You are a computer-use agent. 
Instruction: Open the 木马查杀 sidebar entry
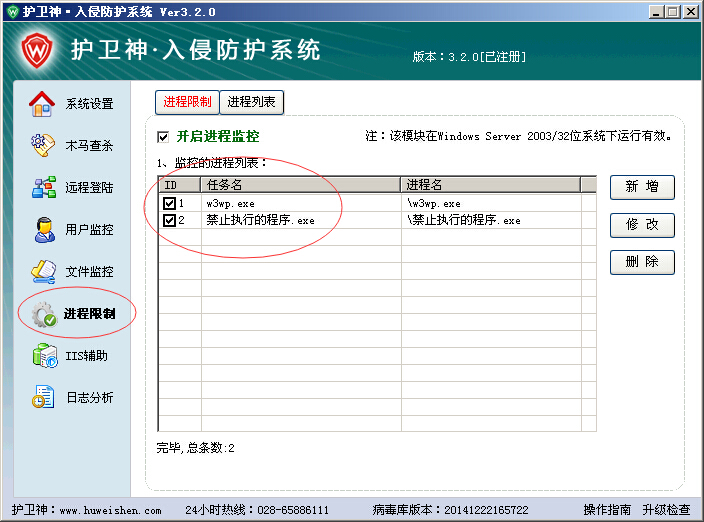(x=89, y=145)
